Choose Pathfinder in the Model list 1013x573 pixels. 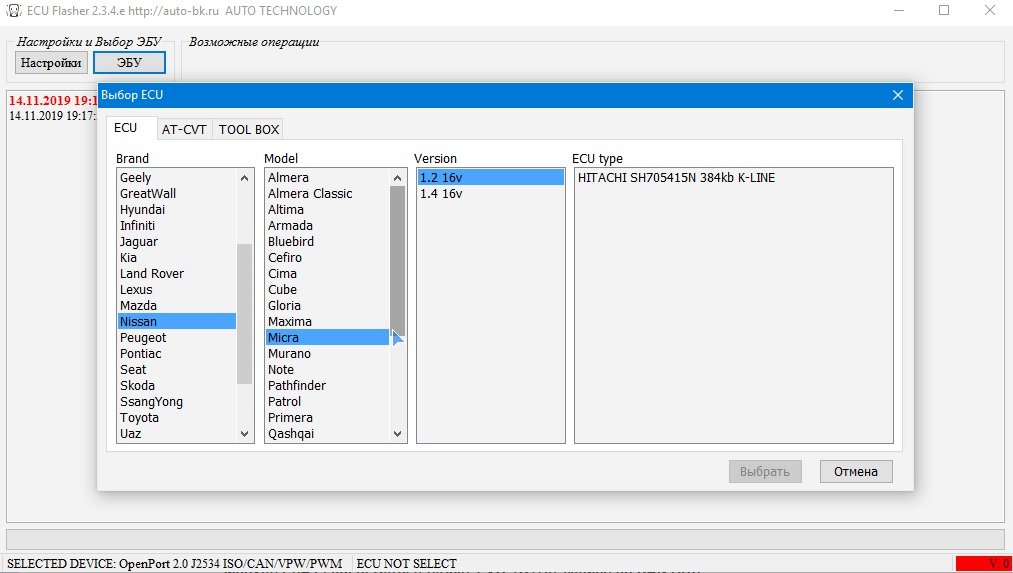328,386
